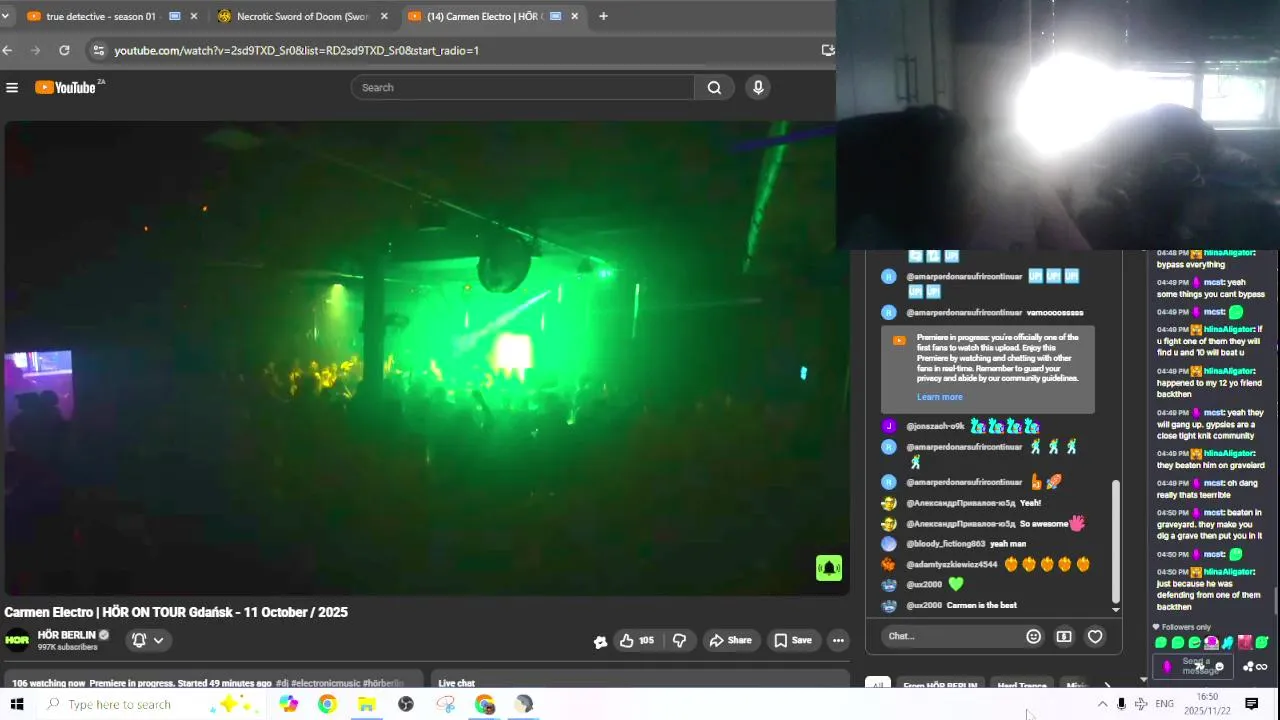The image size is (1280, 720).
Task: Open Super Chat dollar icon
Action: pyautogui.click(x=1064, y=636)
